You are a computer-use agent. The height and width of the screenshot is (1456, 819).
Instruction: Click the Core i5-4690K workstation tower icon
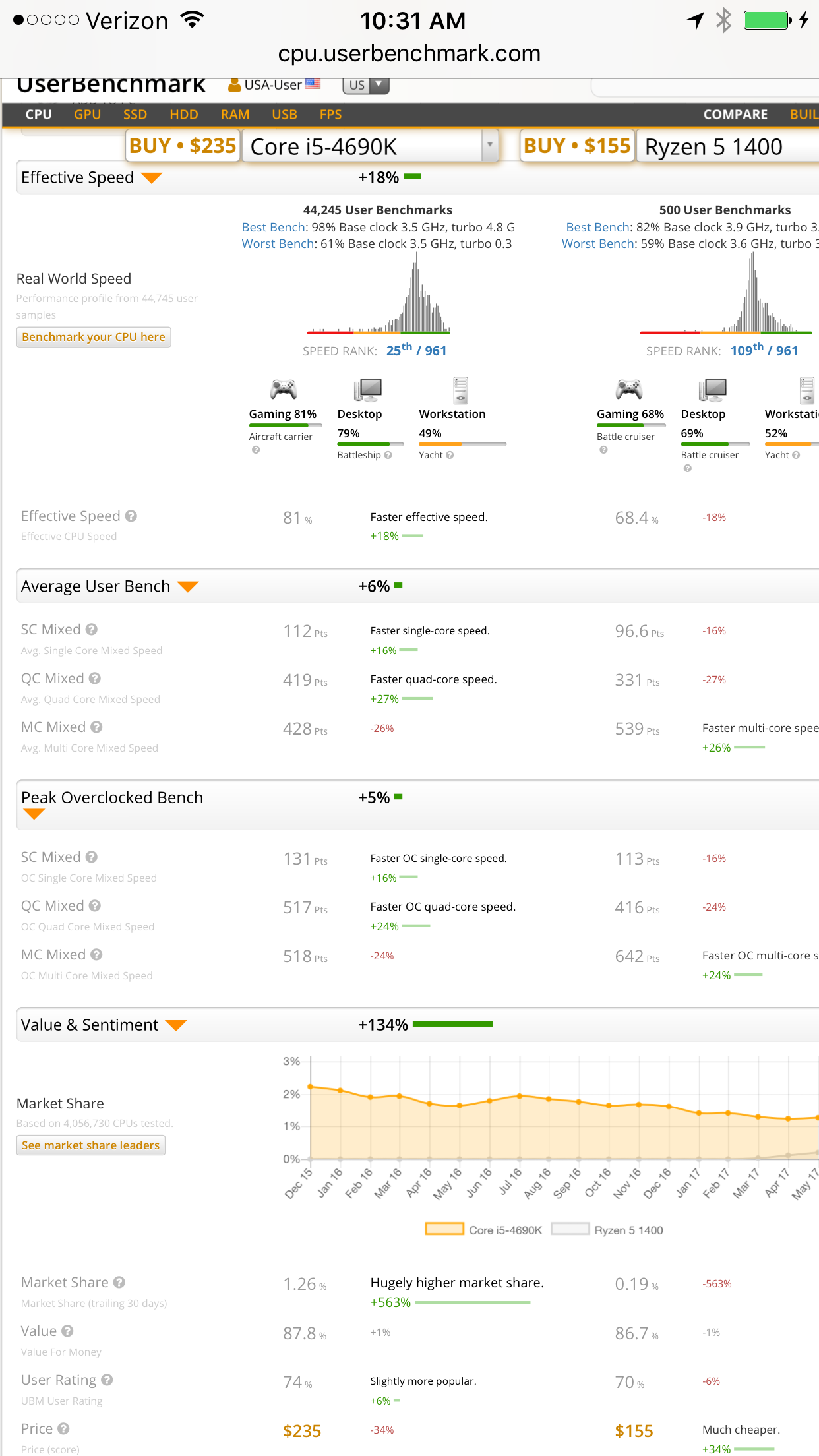point(460,390)
